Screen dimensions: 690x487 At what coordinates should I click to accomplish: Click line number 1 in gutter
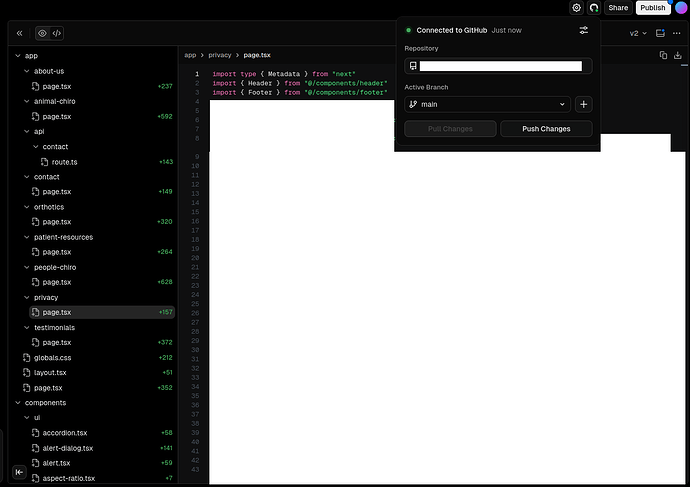click(x=197, y=74)
